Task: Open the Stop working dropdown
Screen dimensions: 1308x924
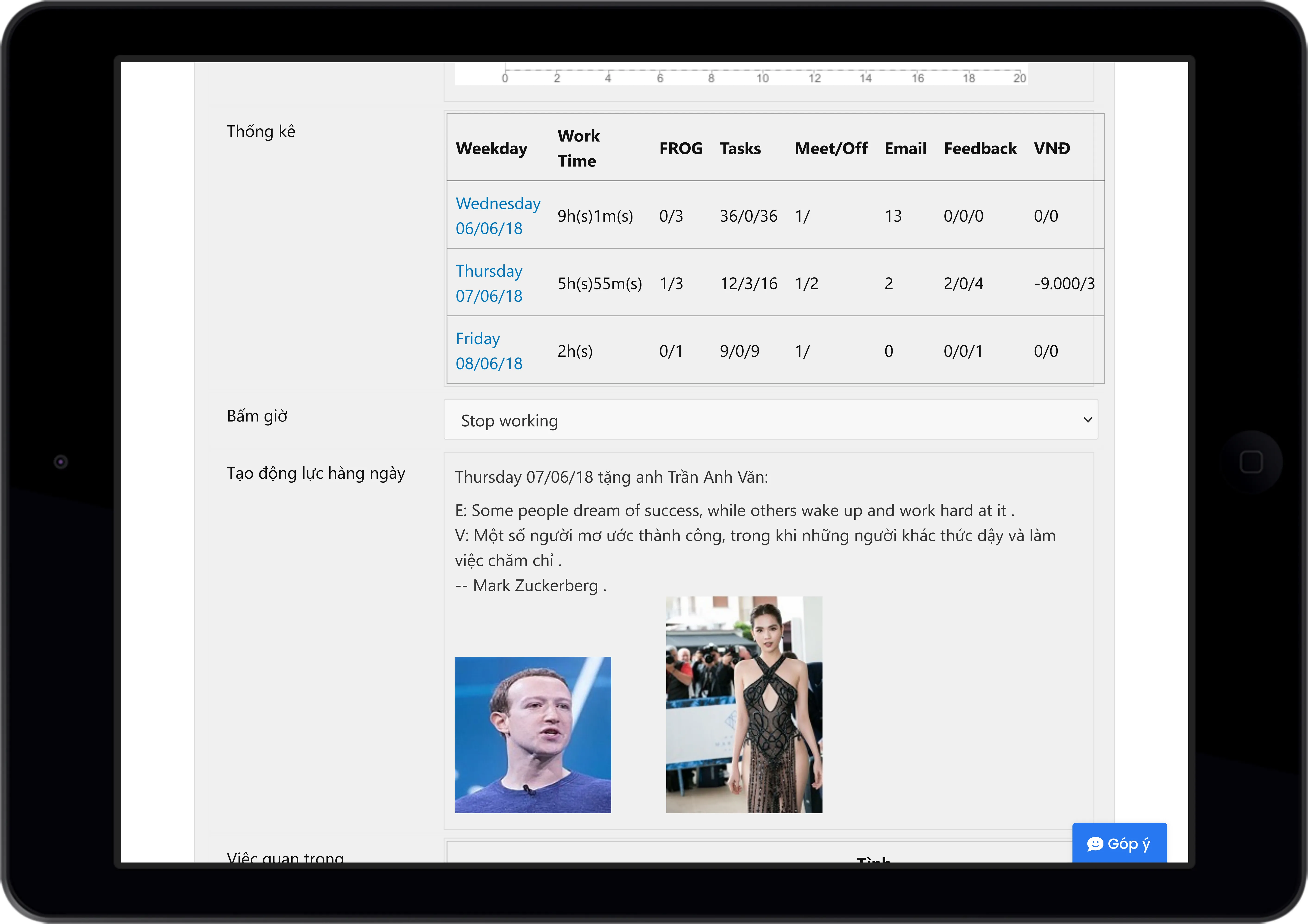Action: [770, 420]
